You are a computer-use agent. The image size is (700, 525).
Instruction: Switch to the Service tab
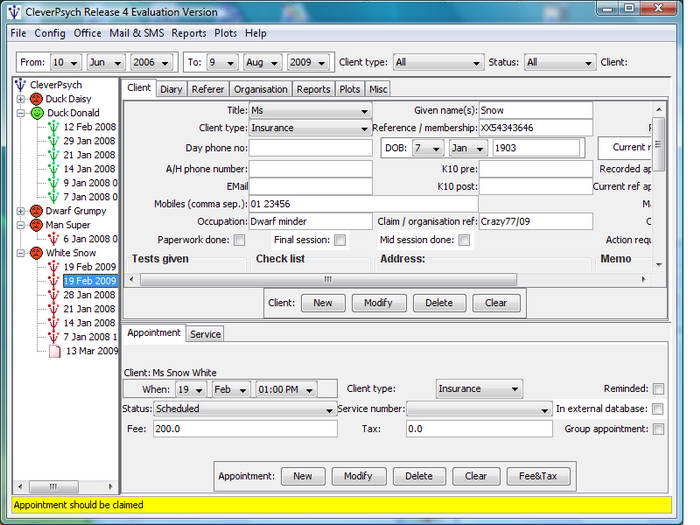pos(205,334)
